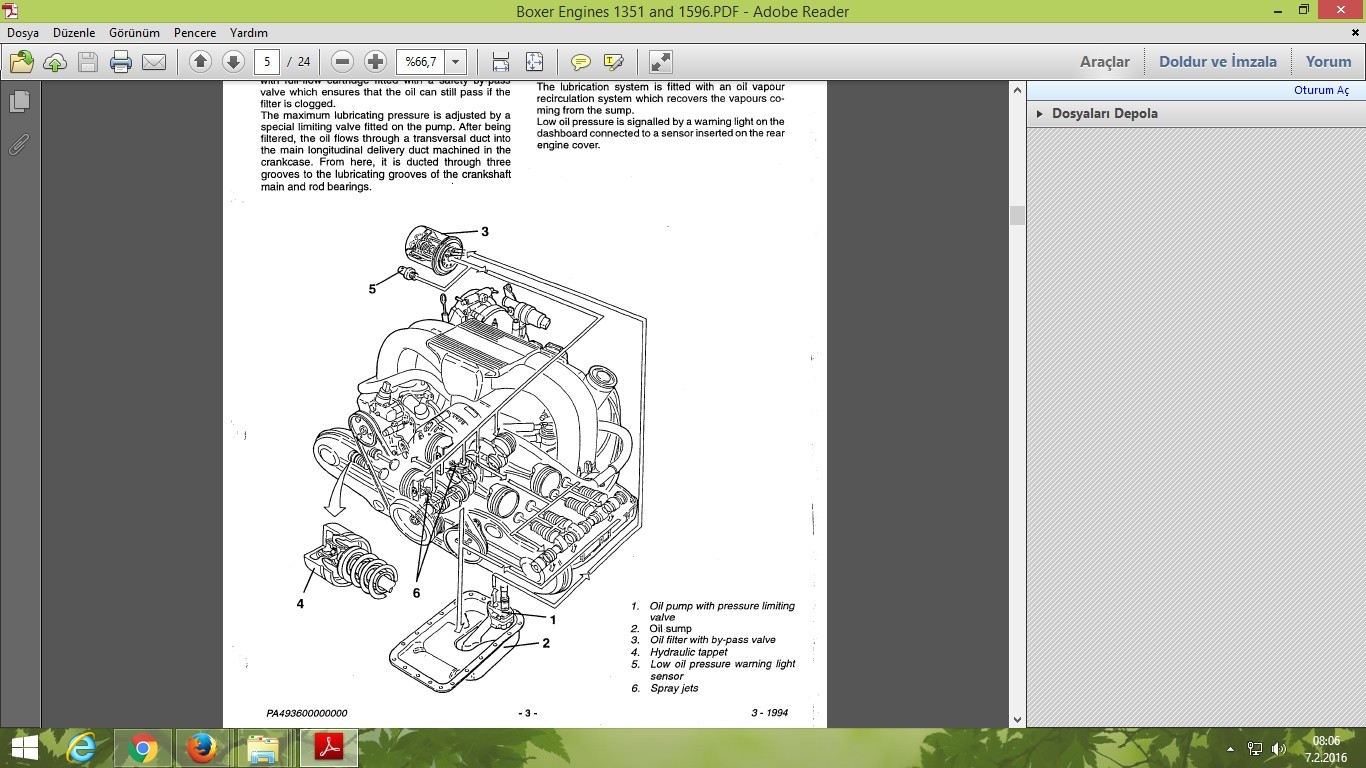Add a sticky note comment
The image size is (1366, 768).
coord(580,62)
